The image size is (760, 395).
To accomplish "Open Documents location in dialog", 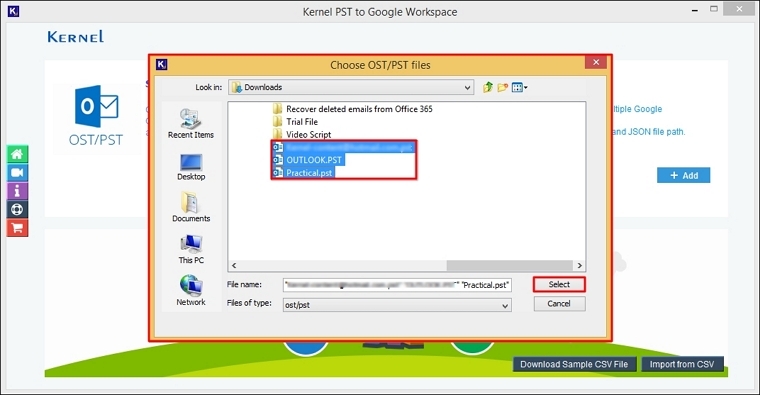I will [x=191, y=207].
